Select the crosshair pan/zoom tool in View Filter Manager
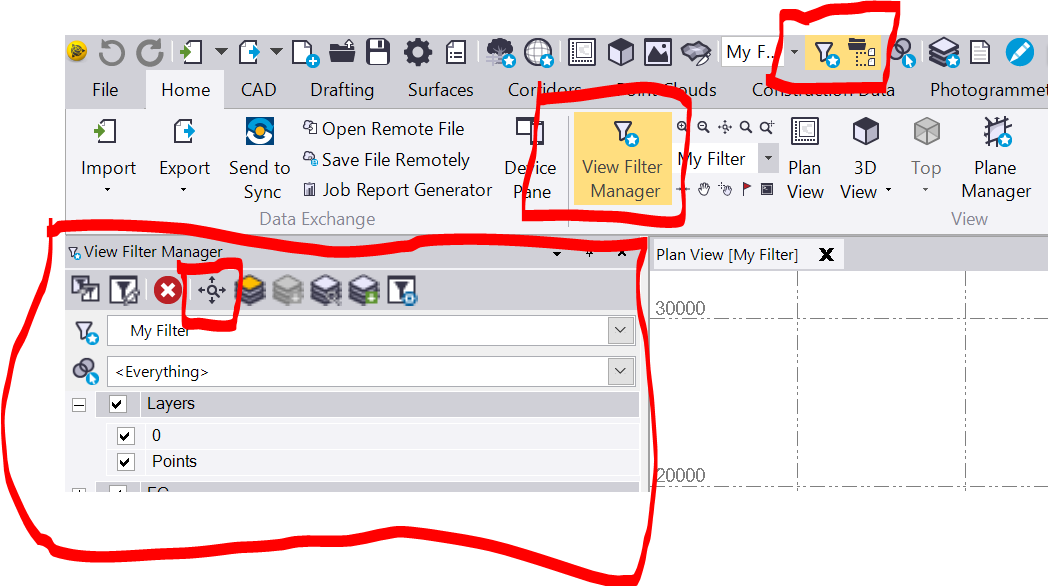This screenshot has width=1048, height=586. pos(210,291)
